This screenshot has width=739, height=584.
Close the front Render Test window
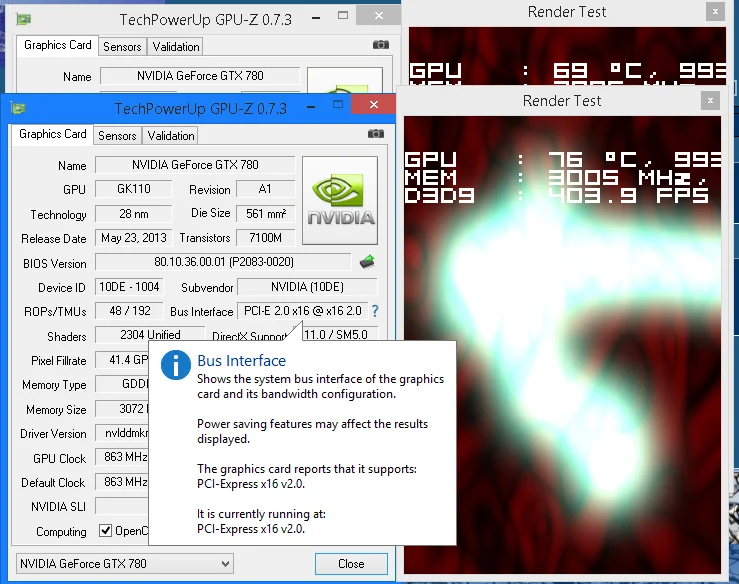[710, 100]
